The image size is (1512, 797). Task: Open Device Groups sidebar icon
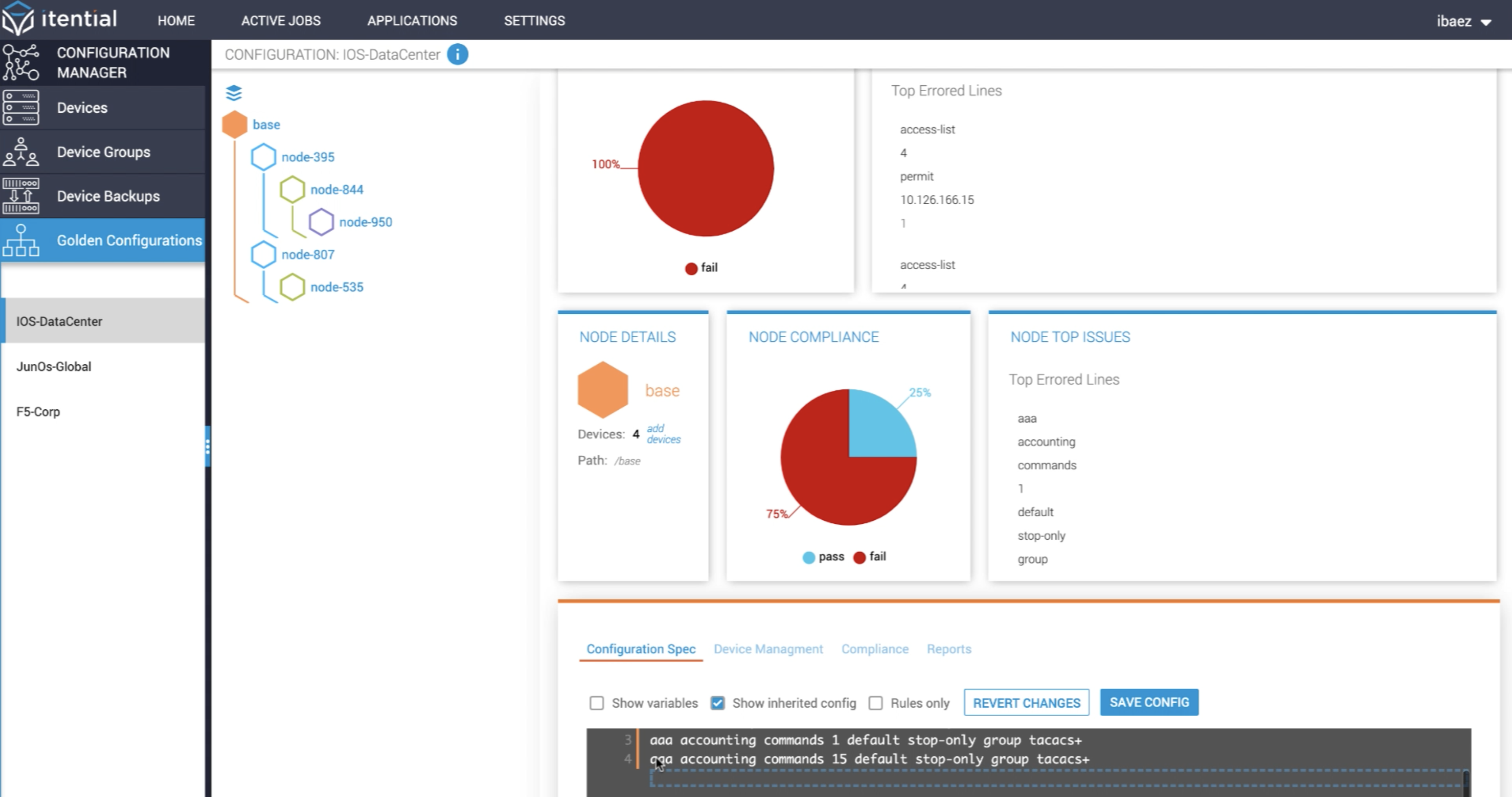tap(21, 152)
